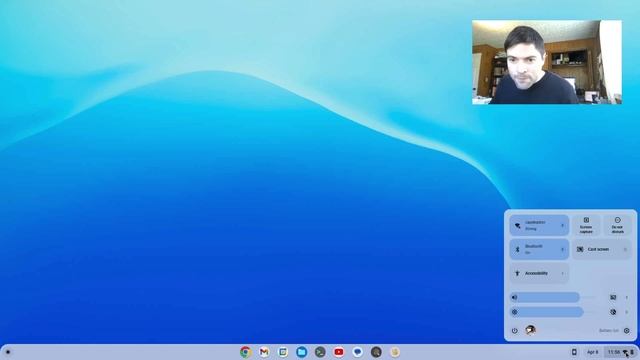Click the user avatar in quick settings
The height and width of the screenshot is (360, 640).
click(x=530, y=330)
